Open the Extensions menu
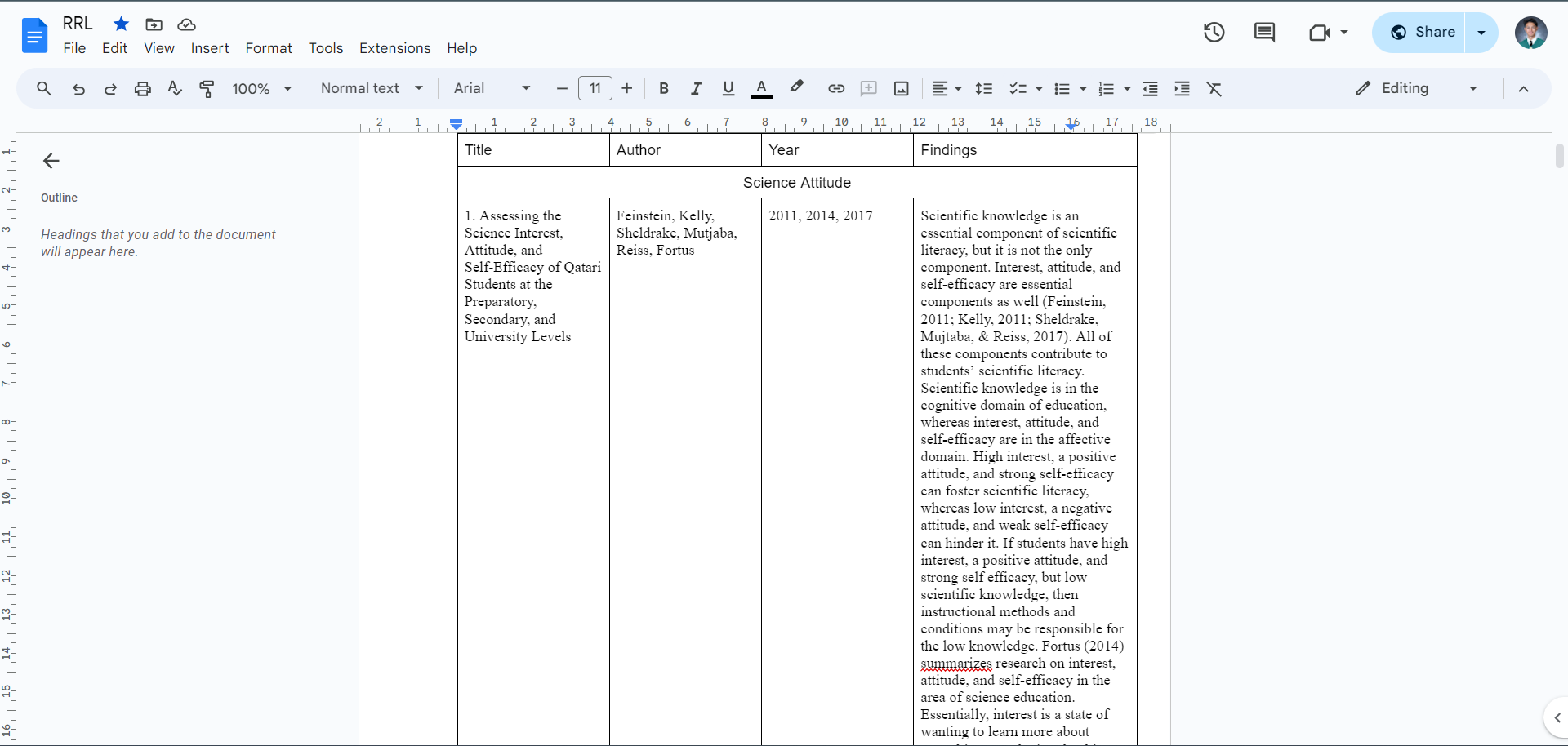The image size is (1568, 746). click(x=394, y=48)
